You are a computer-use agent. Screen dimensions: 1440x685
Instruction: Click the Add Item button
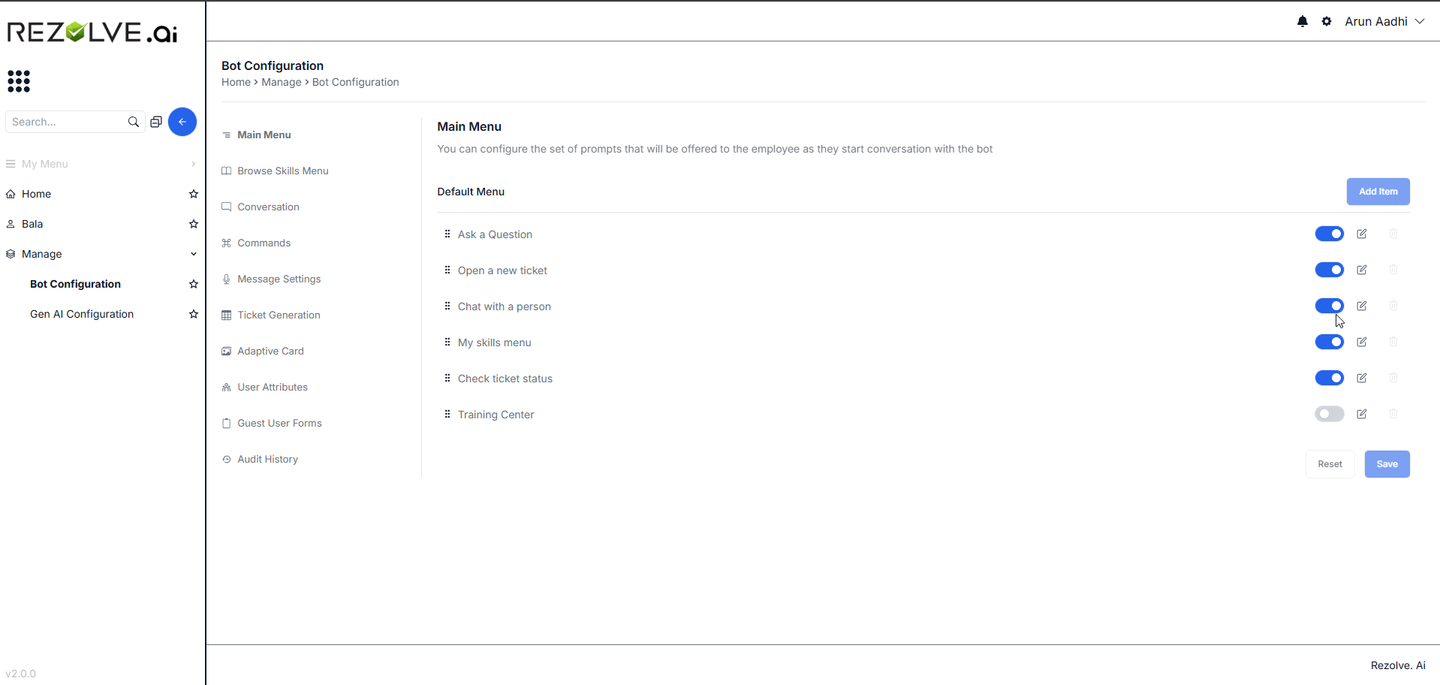(1378, 192)
